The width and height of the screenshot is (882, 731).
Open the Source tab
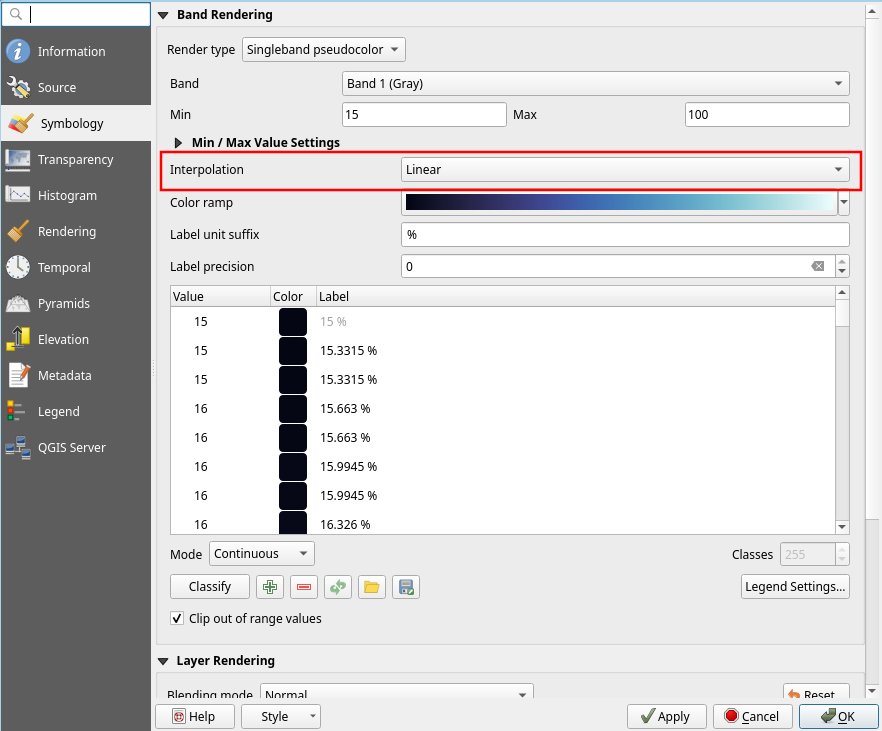(76, 87)
